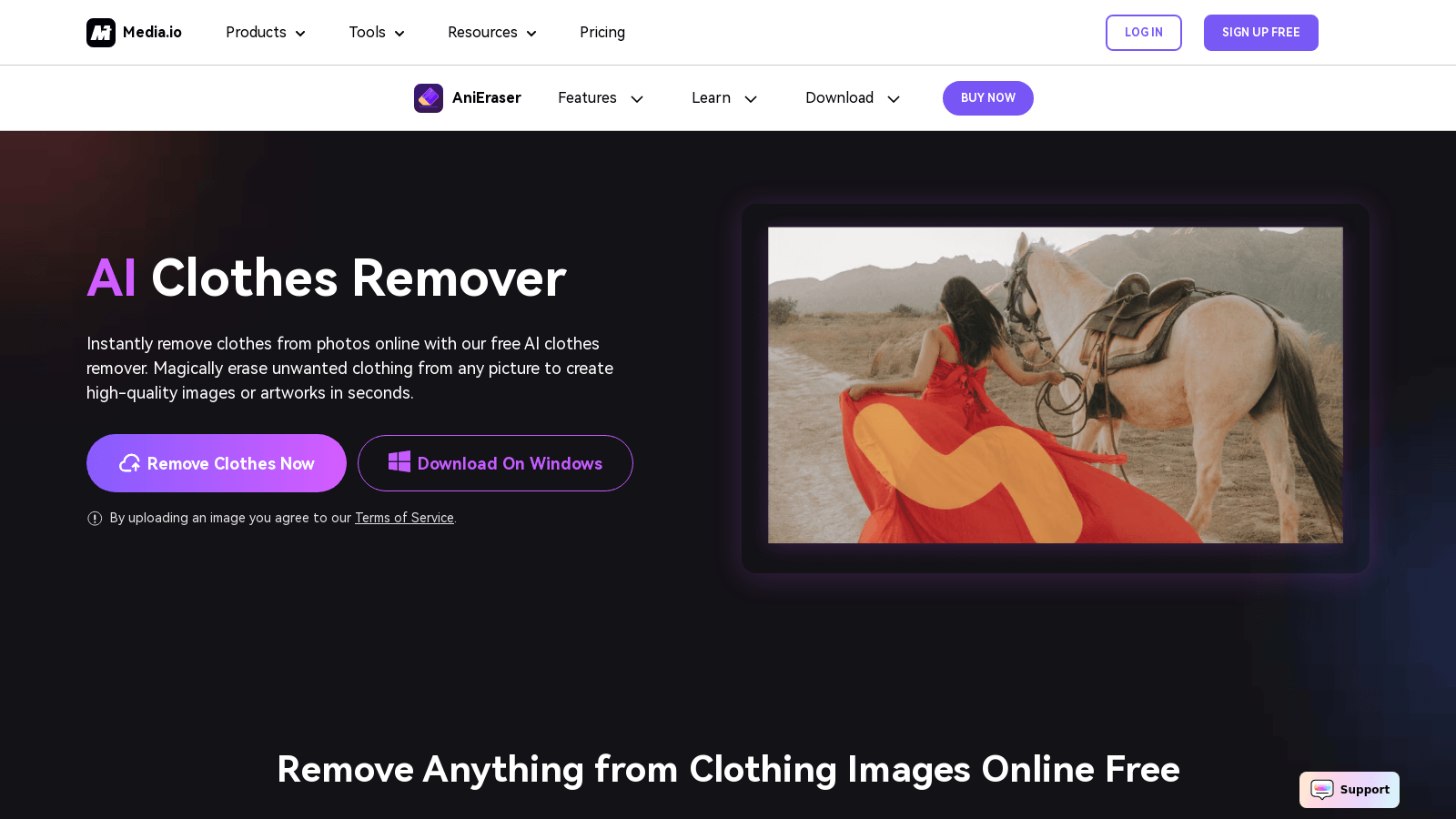
Task: Open the Terms of Service link
Action: (404, 518)
